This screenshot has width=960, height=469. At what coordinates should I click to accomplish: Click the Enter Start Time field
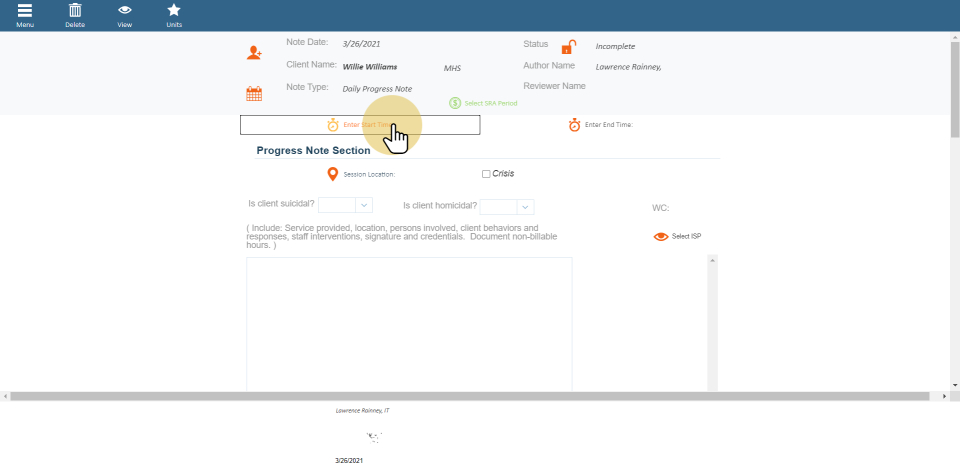[x=360, y=125]
